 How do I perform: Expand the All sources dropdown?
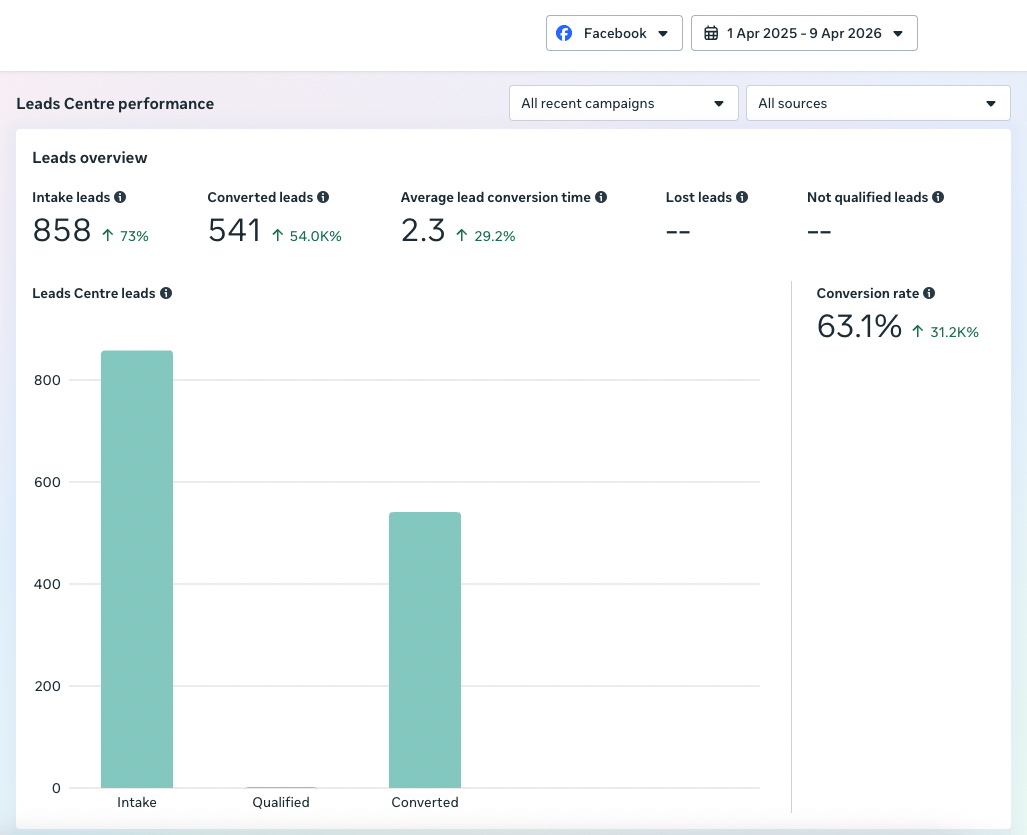(x=878, y=103)
